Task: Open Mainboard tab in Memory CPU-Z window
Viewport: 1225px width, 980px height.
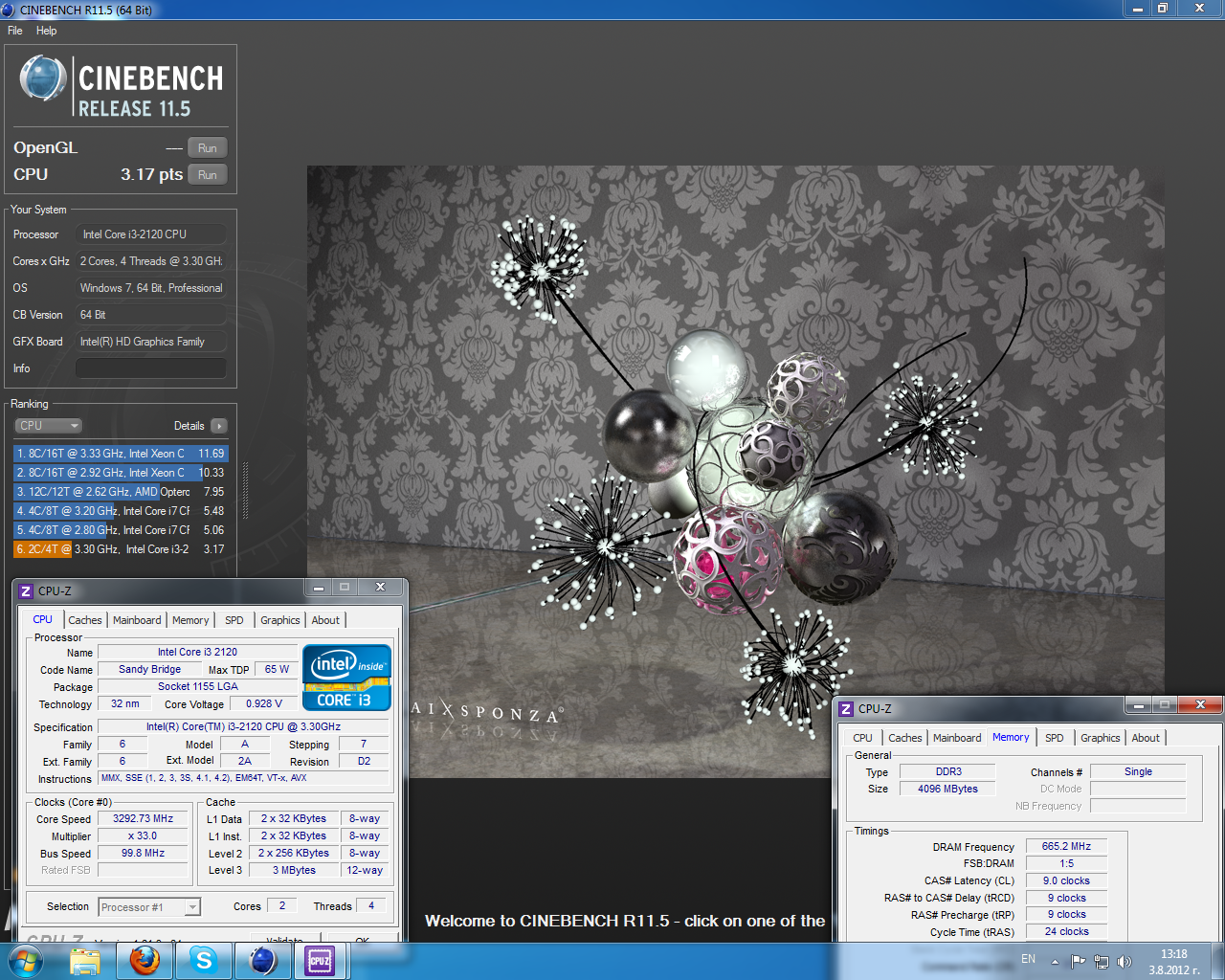Action: point(957,738)
